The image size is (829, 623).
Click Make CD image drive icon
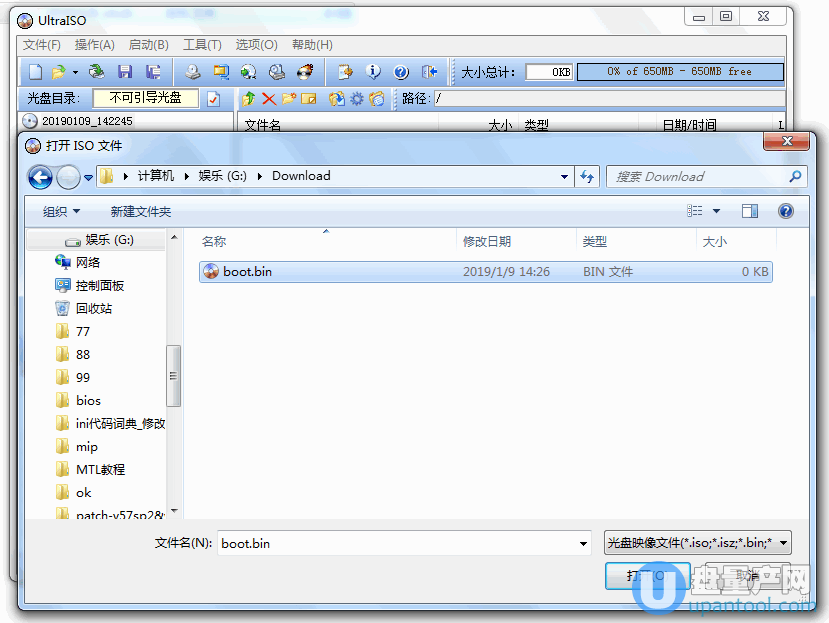click(x=193, y=71)
